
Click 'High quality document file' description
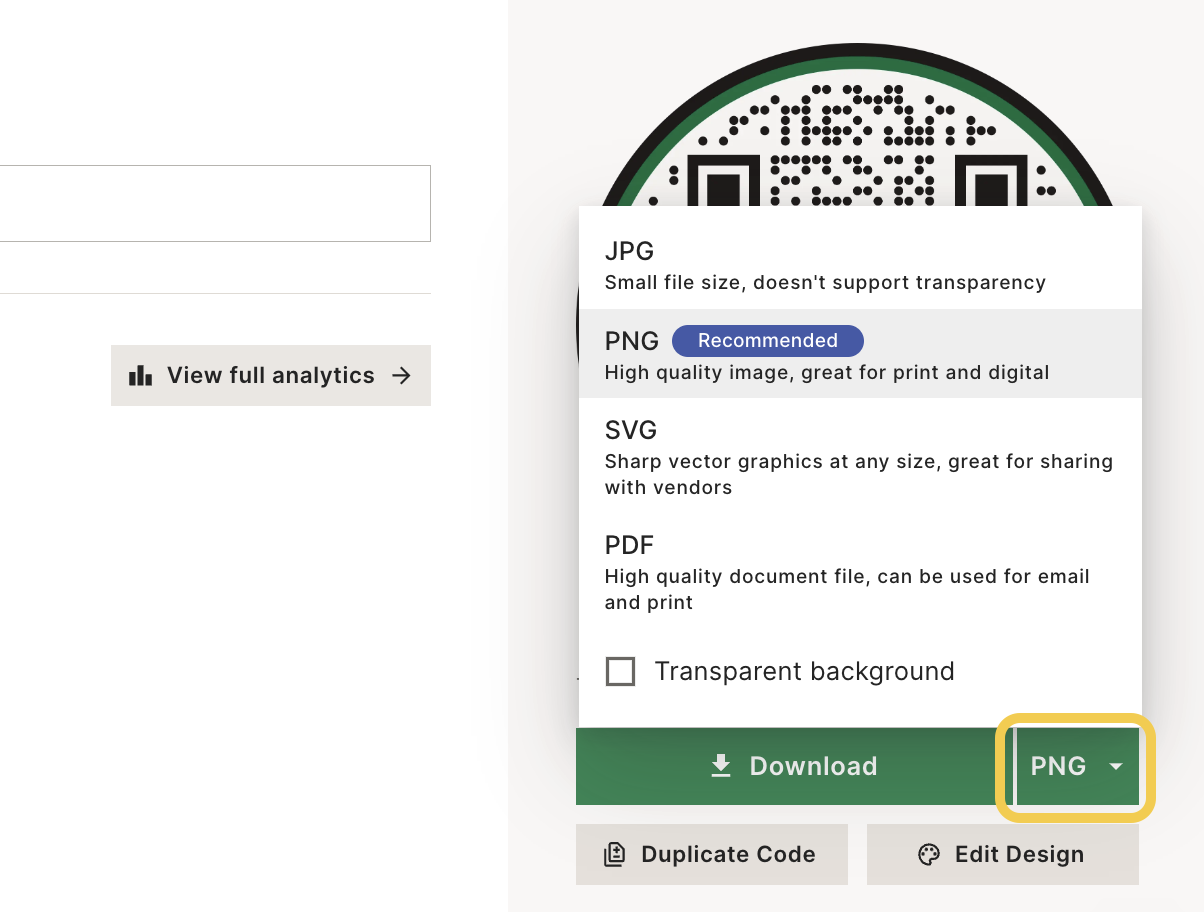[847, 590]
